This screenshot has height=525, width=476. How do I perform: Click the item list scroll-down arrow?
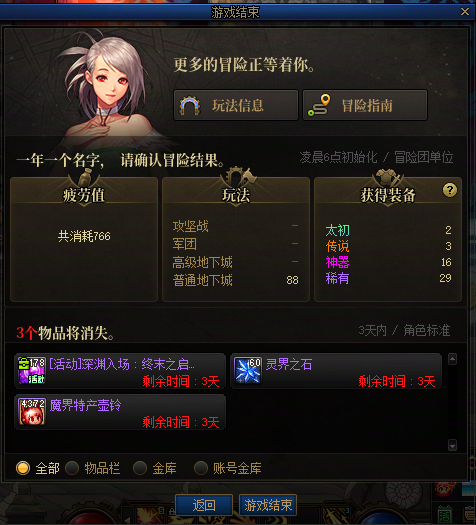coord(452,445)
